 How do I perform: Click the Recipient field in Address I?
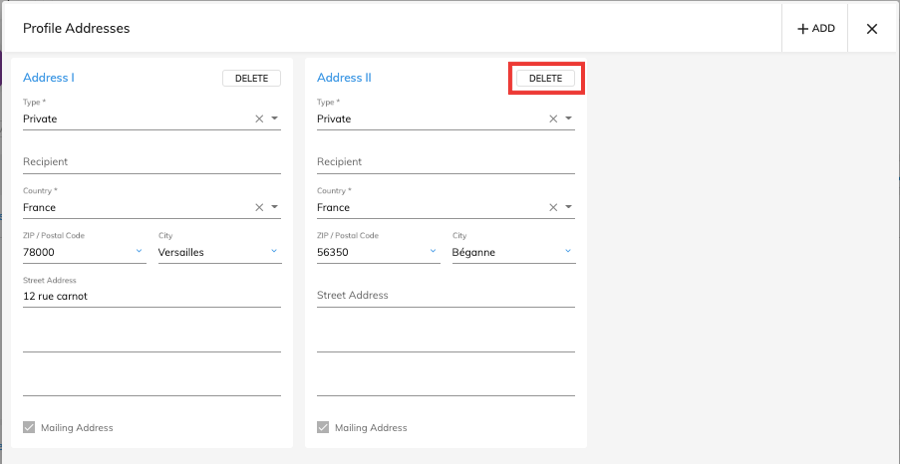pos(151,162)
